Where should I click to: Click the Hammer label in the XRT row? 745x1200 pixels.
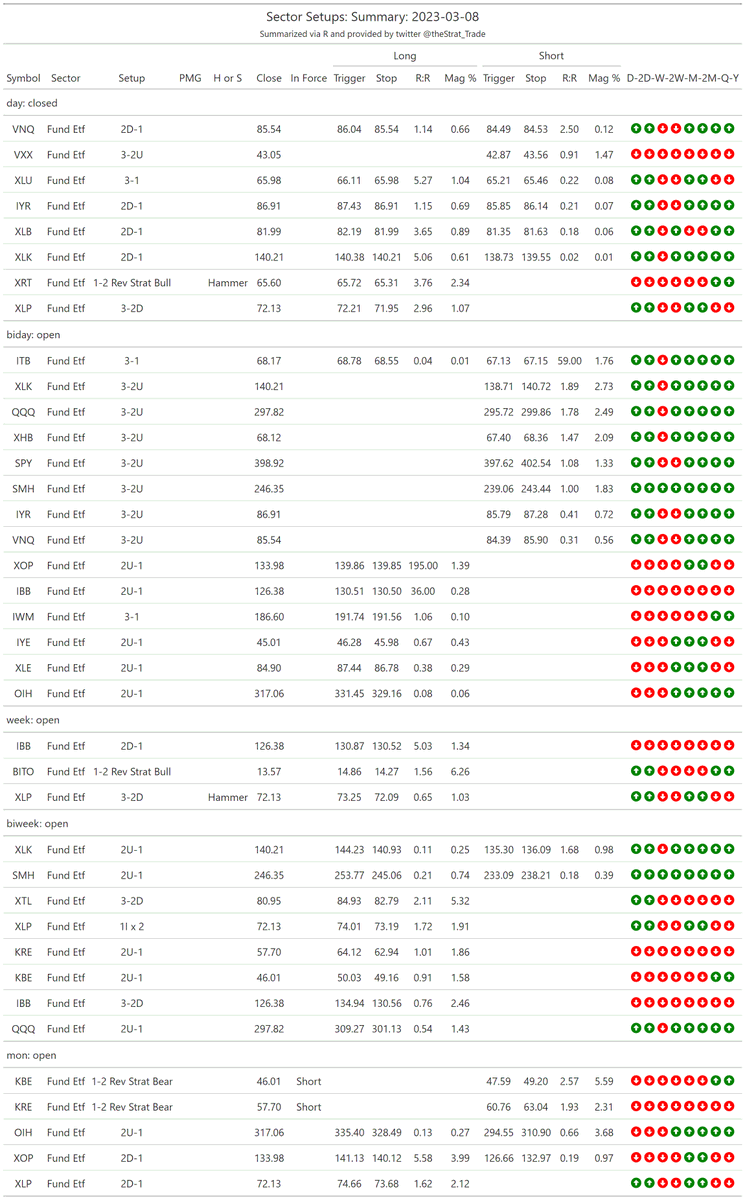coord(228,283)
